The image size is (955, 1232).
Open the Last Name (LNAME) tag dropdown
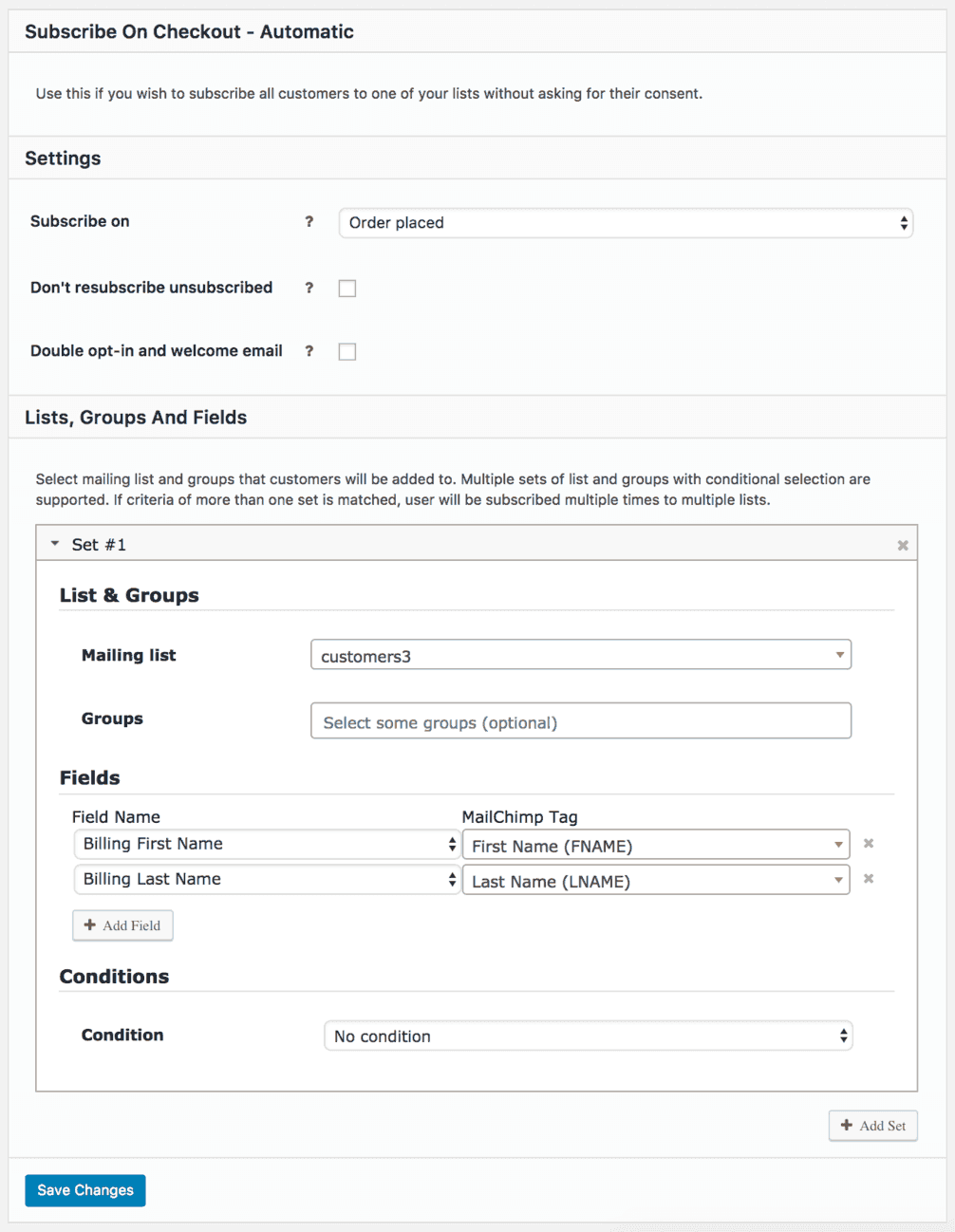click(x=655, y=881)
